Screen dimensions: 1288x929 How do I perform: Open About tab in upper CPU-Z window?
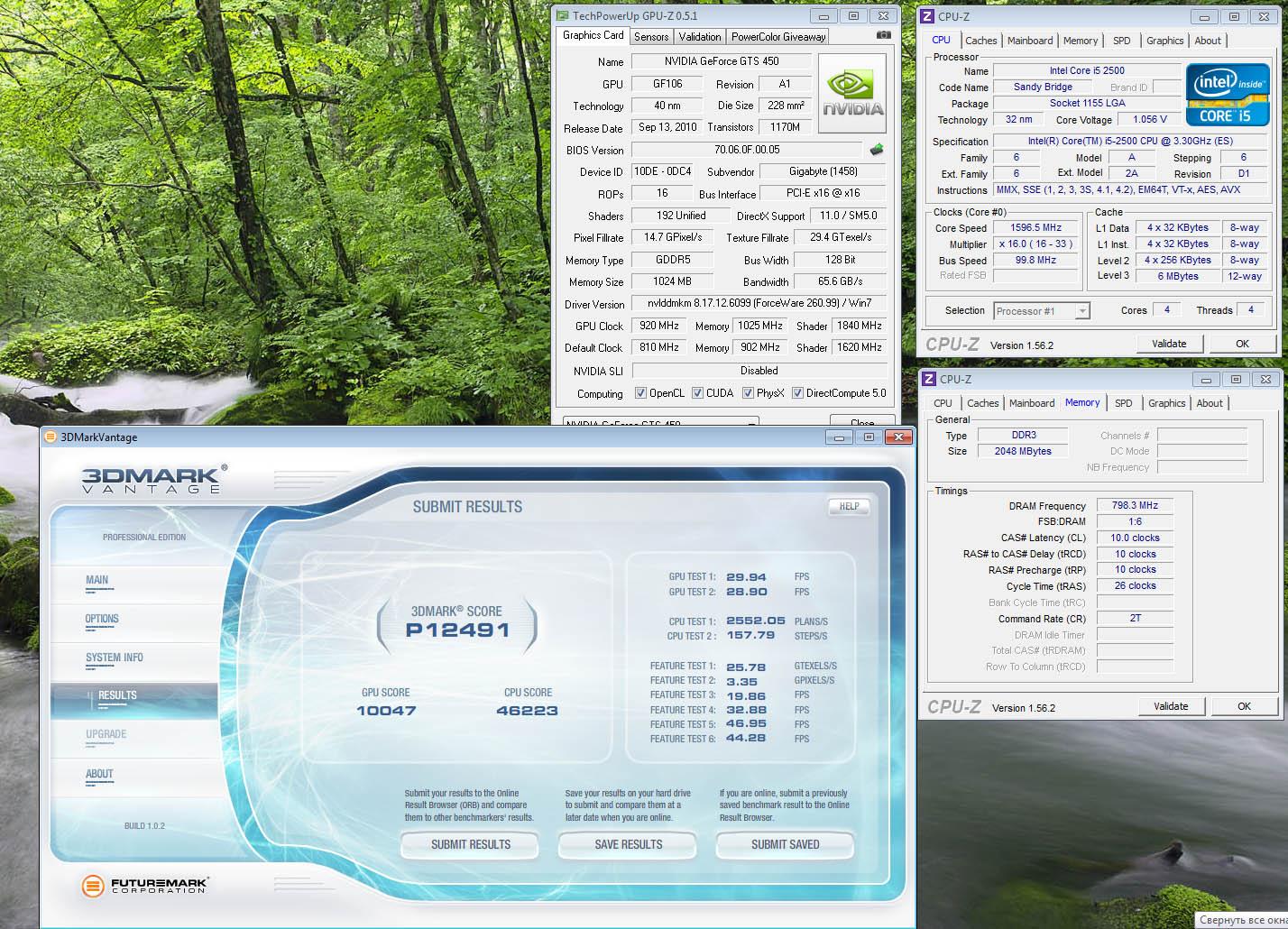[x=1208, y=41]
